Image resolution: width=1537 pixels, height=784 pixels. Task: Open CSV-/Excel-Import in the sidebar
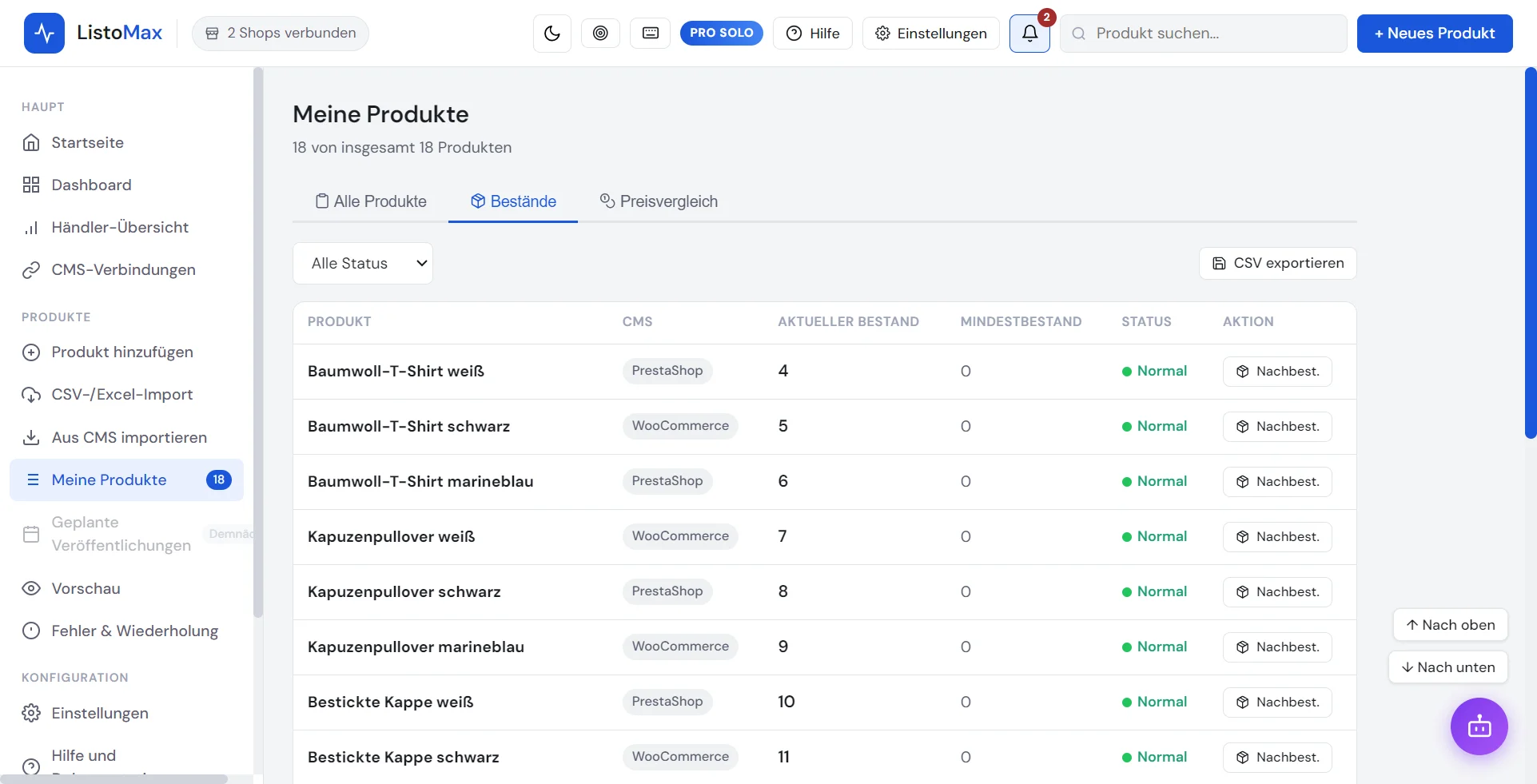pos(126,395)
